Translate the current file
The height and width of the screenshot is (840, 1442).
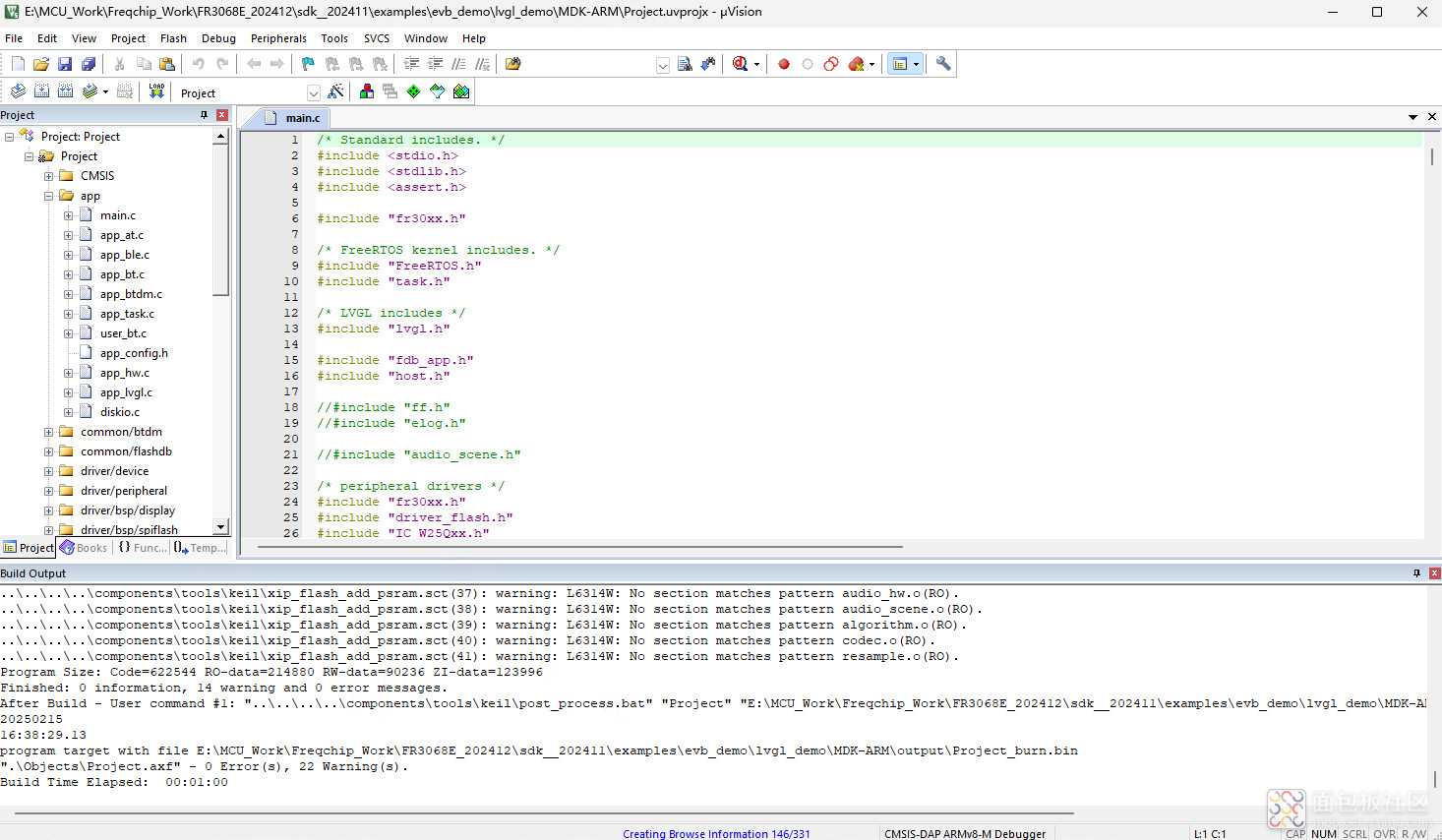point(18,91)
